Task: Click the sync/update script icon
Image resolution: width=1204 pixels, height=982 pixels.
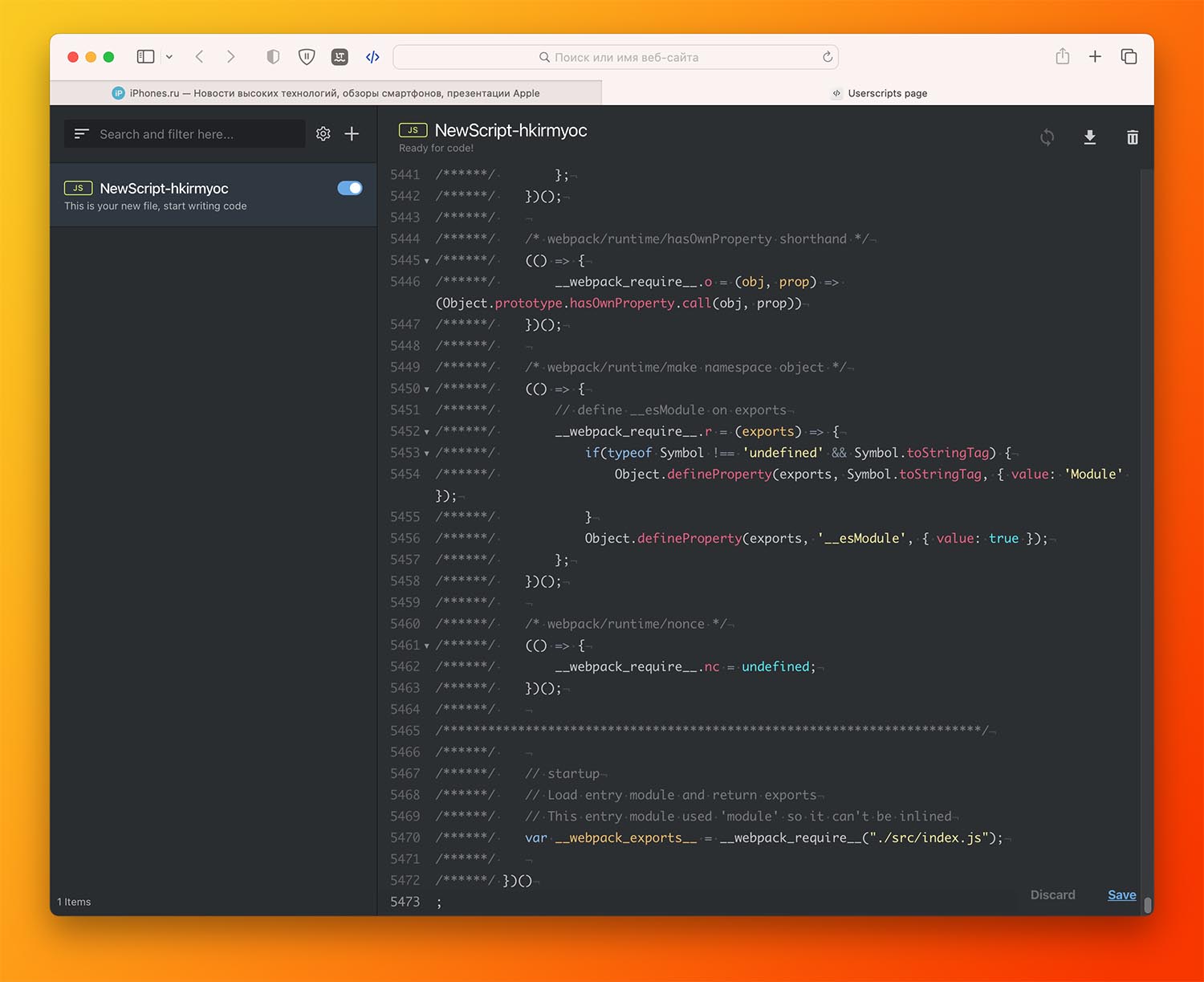Action: (1047, 137)
